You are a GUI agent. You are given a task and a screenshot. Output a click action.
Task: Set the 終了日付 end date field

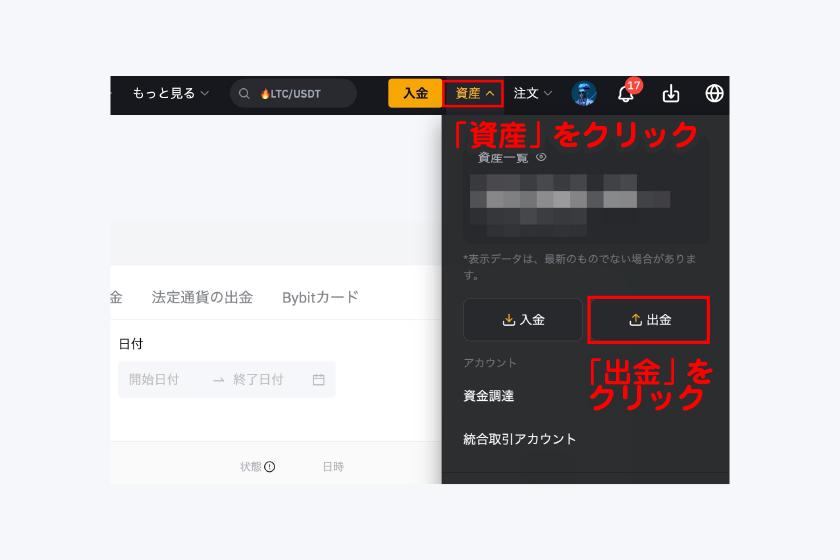click(x=258, y=379)
